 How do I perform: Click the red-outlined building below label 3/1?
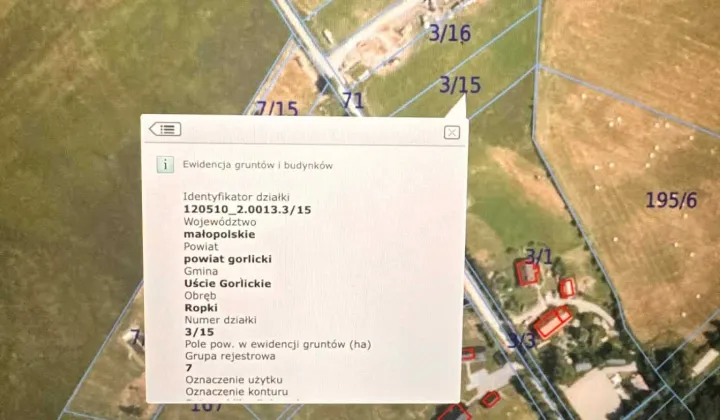pyautogui.click(x=527, y=273)
